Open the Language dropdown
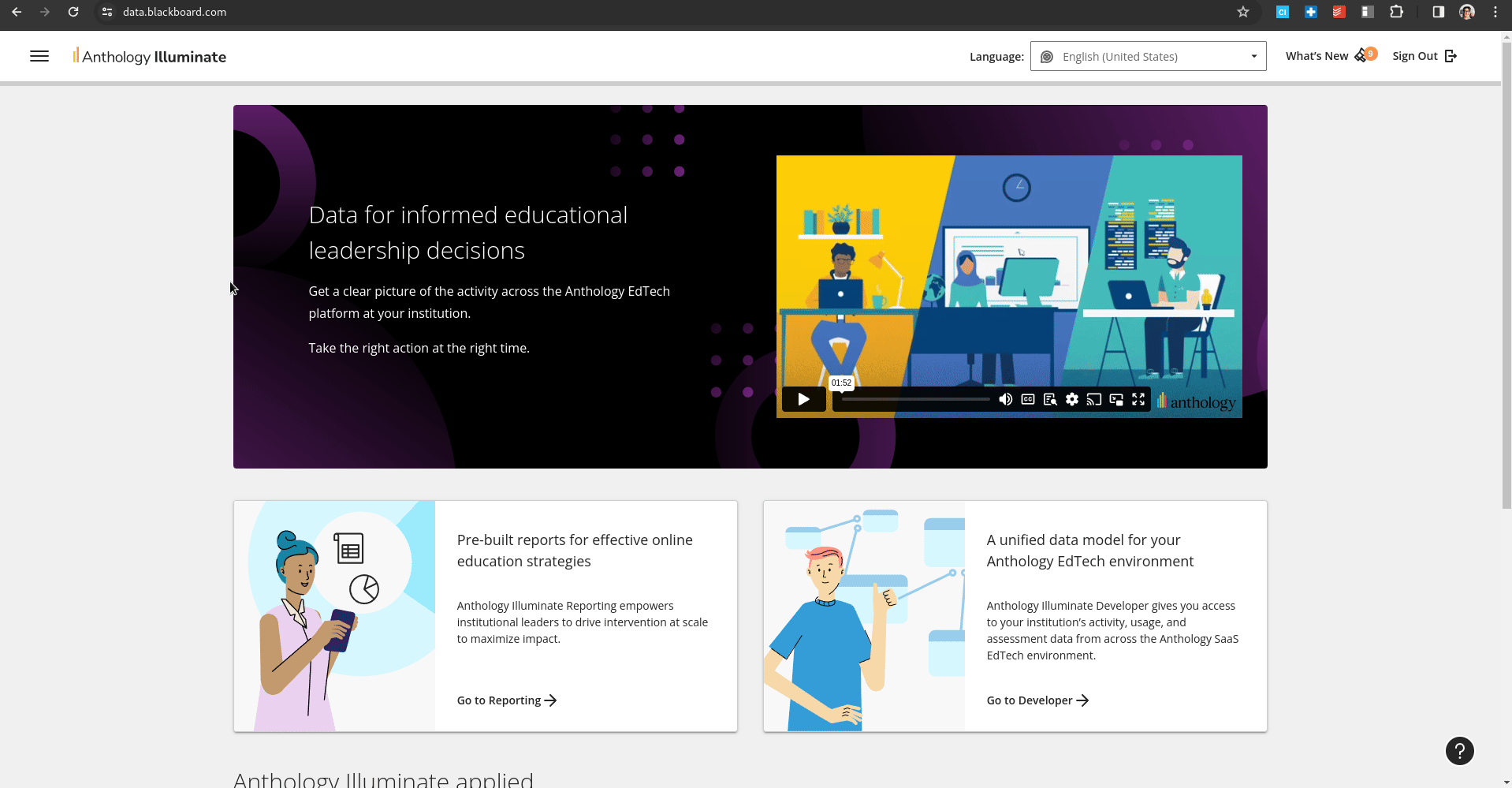 (1148, 56)
